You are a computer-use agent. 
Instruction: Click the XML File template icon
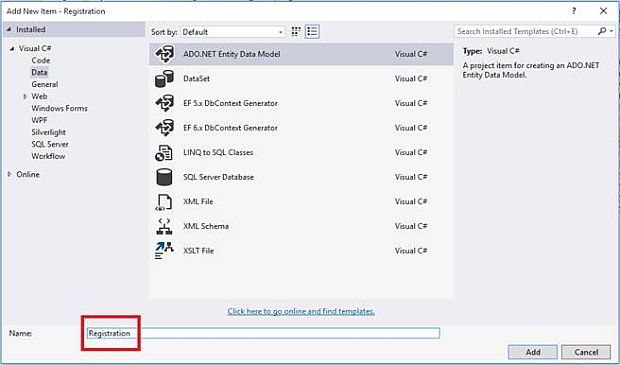164,202
